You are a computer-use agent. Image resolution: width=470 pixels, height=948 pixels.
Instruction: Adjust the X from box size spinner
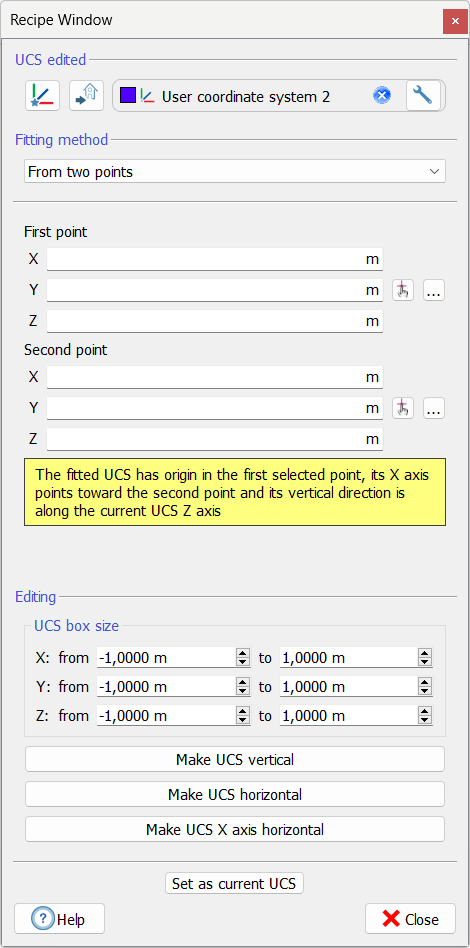pos(243,658)
